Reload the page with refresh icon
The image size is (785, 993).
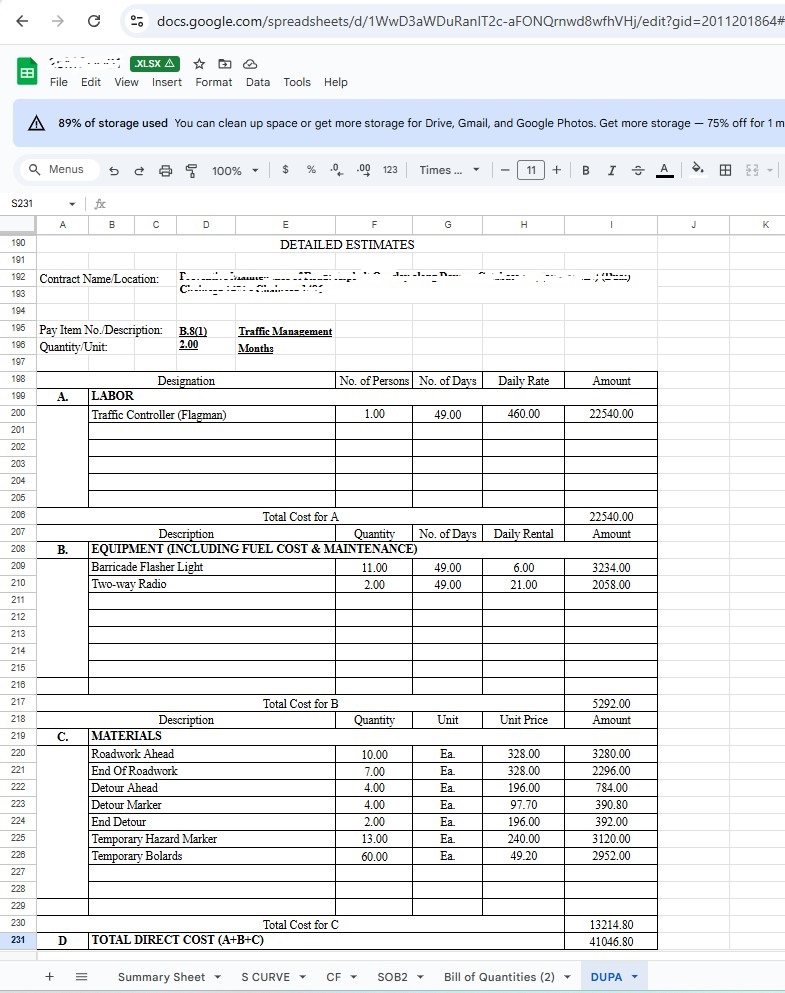click(x=94, y=21)
